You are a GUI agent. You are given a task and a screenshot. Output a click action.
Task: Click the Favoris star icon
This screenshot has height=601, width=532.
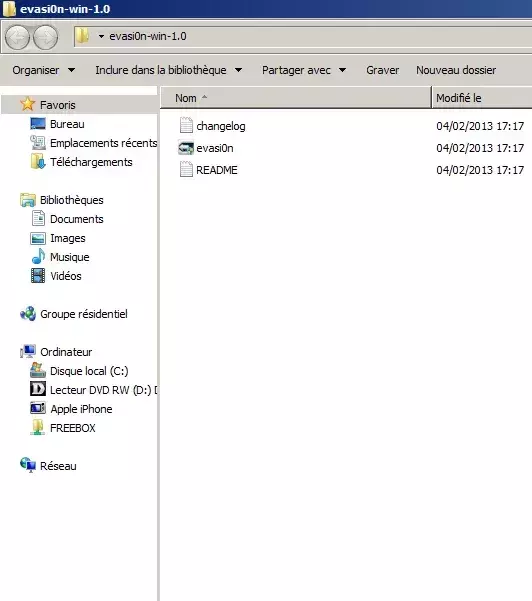click(28, 104)
